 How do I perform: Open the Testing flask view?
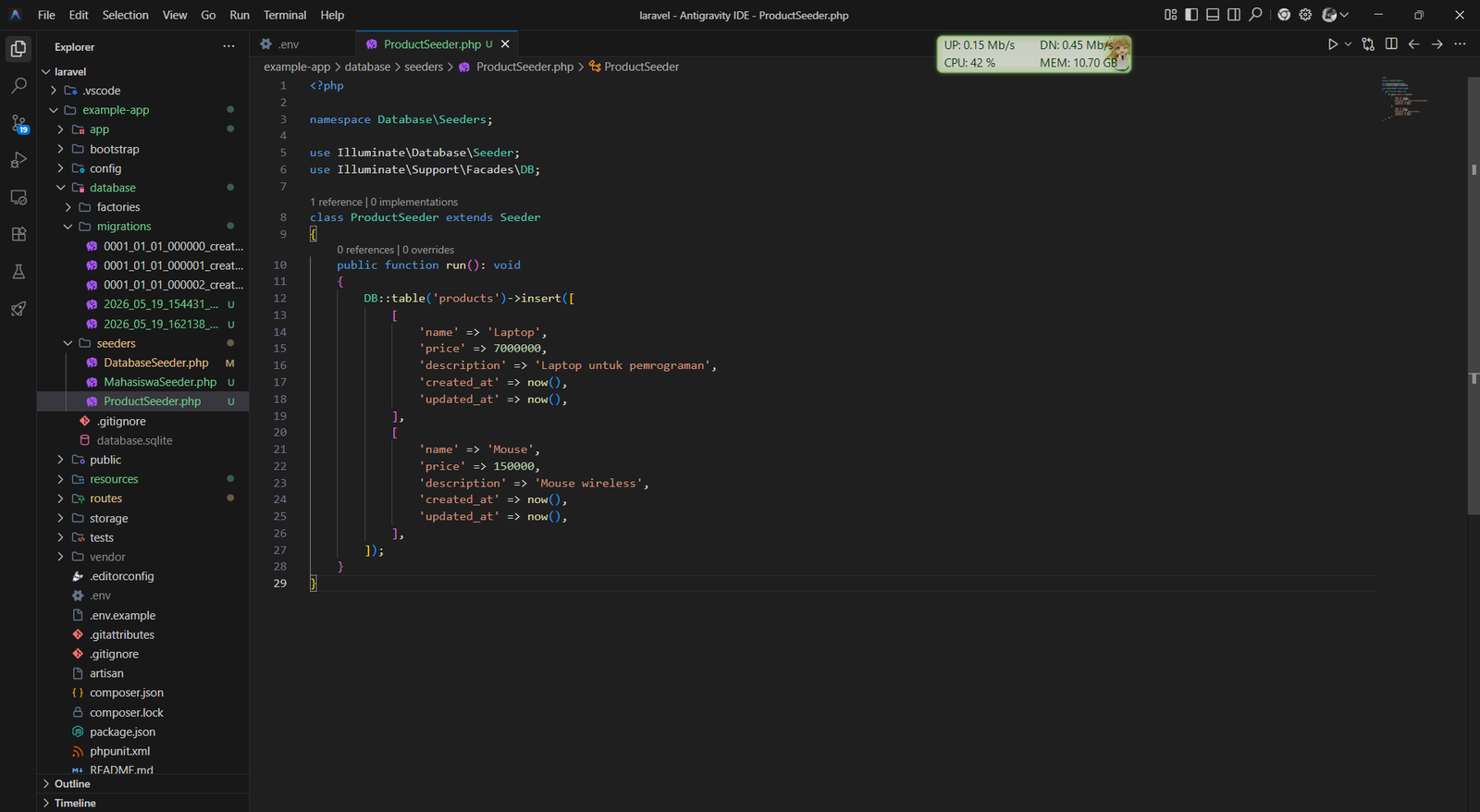pyautogui.click(x=18, y=272)
